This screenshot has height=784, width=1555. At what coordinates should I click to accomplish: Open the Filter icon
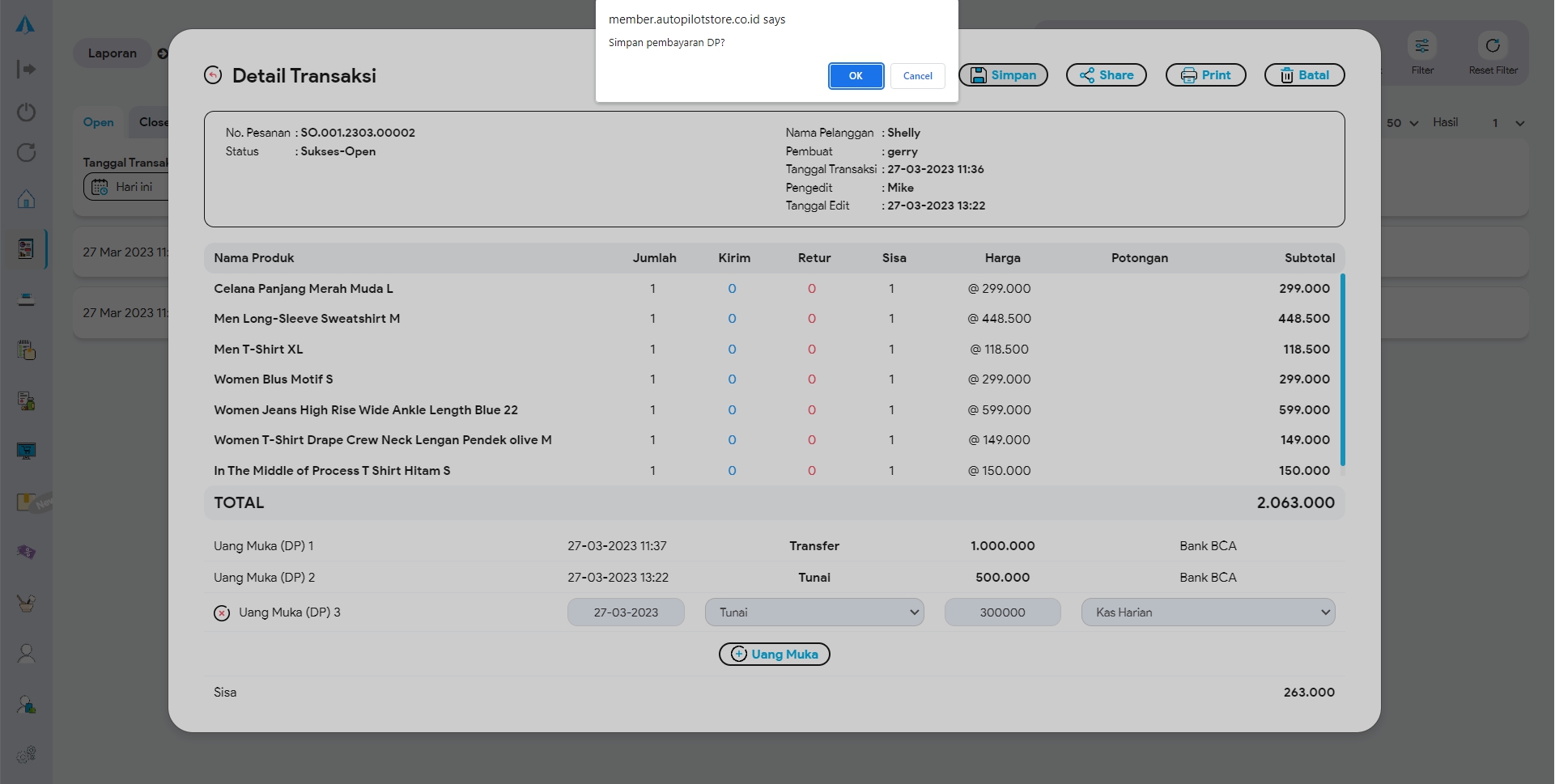pyautogui.click(x=1421, y=46)
